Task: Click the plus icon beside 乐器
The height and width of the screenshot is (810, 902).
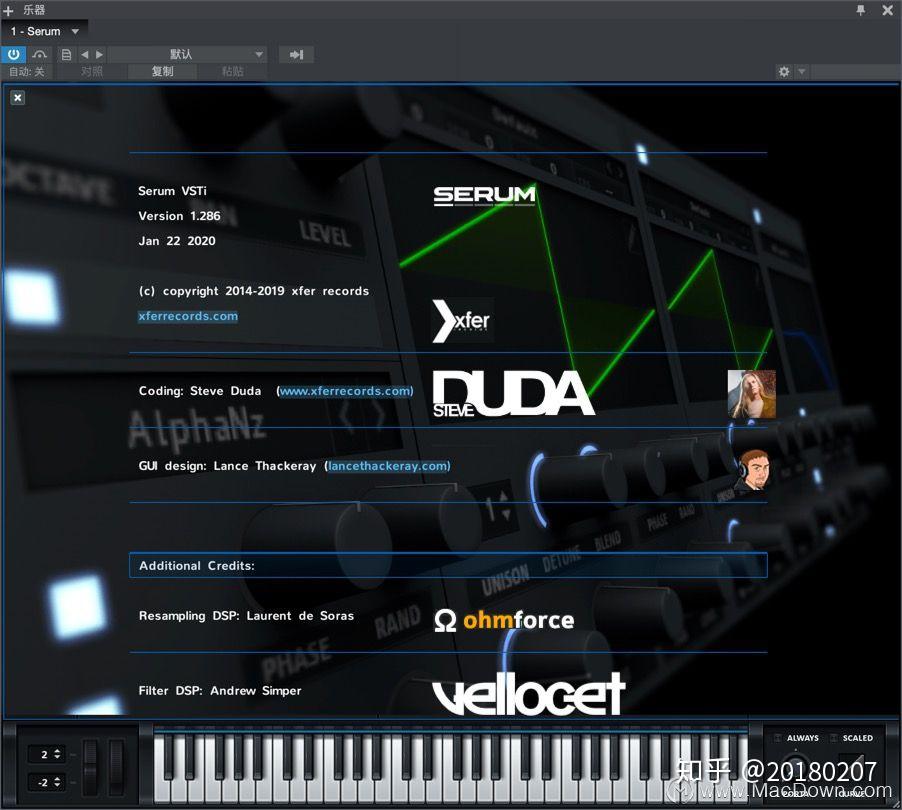Action: pyautogui.click(x=8, y=10)
